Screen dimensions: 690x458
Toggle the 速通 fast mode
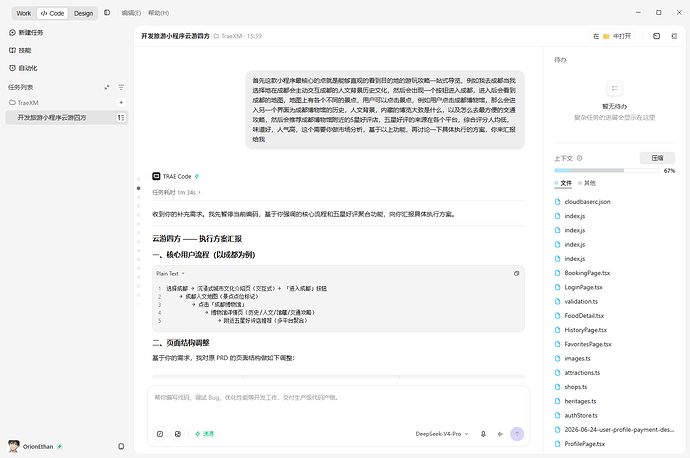[204, 434]
